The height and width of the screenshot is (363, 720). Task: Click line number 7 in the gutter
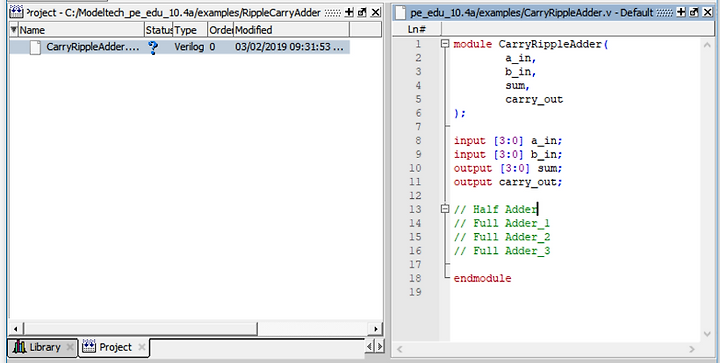click(418, 127)
